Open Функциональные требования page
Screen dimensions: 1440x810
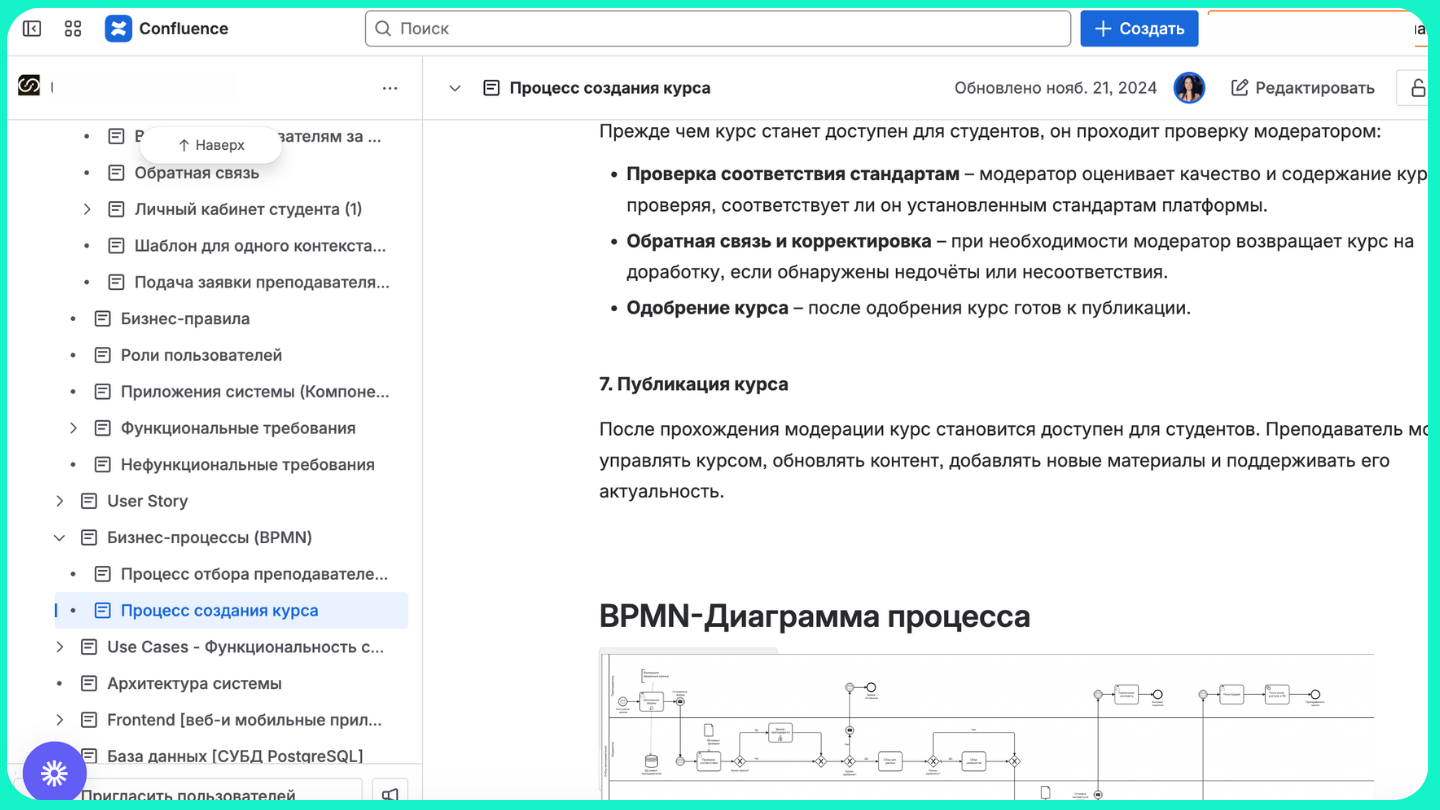[x=238, y=428]
